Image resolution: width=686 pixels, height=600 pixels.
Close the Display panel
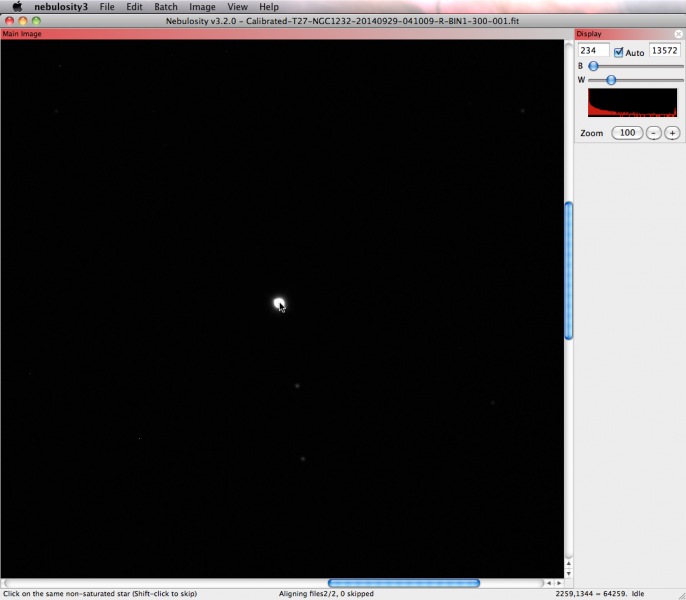pos(678,34)
